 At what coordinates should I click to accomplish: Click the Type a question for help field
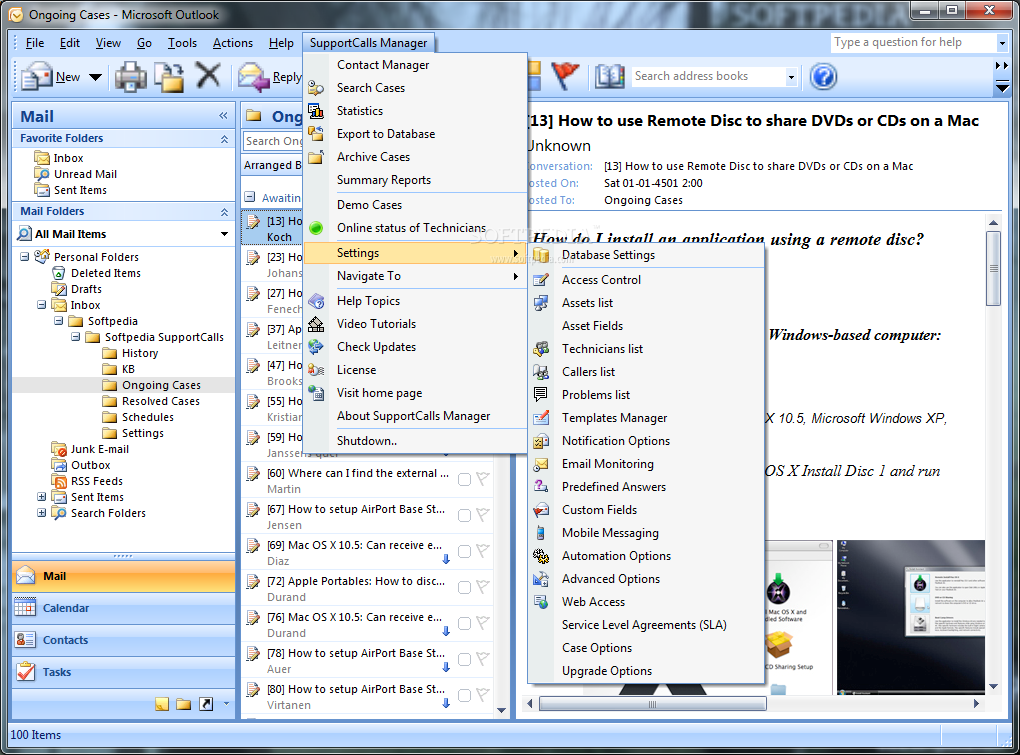(x=913, y=43)
